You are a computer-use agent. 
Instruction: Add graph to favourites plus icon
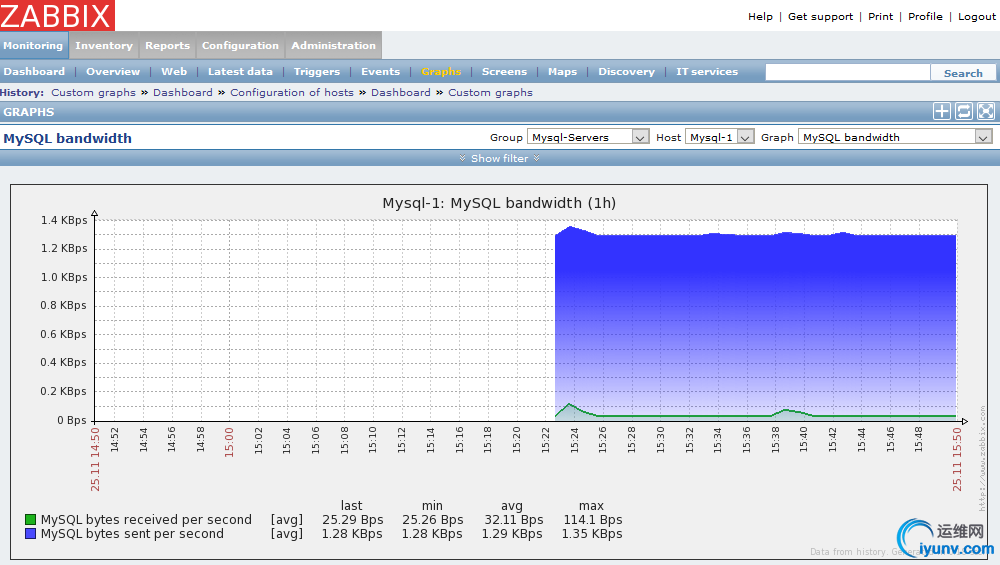(x=941, y=112)
